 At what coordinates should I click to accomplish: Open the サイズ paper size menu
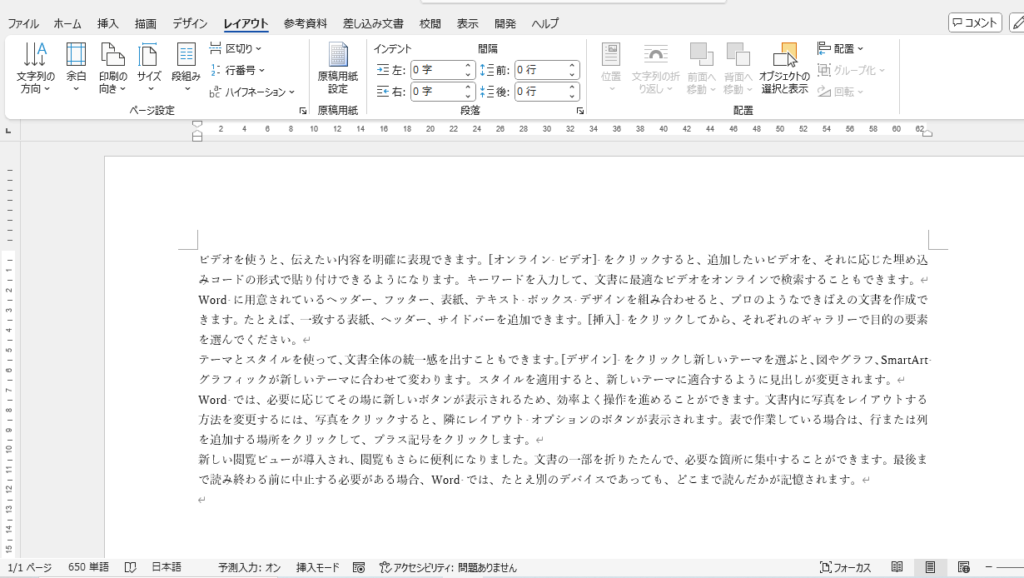[149, 69]
